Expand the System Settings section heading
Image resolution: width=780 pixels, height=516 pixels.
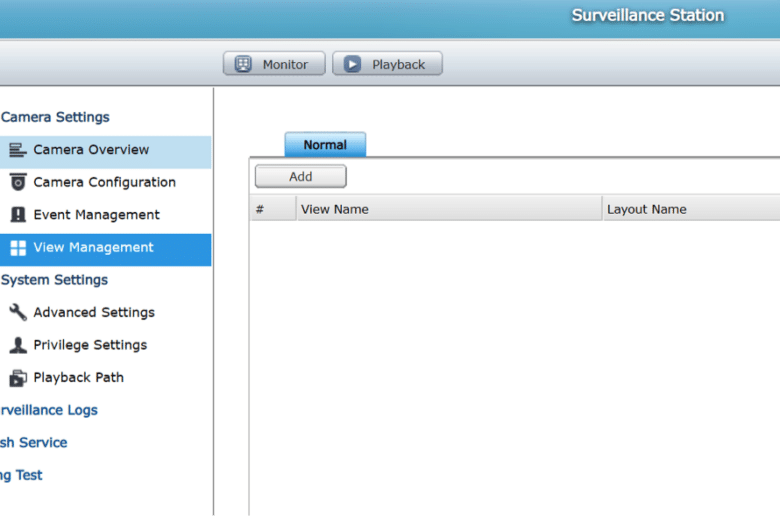click(x=54, y=280)
